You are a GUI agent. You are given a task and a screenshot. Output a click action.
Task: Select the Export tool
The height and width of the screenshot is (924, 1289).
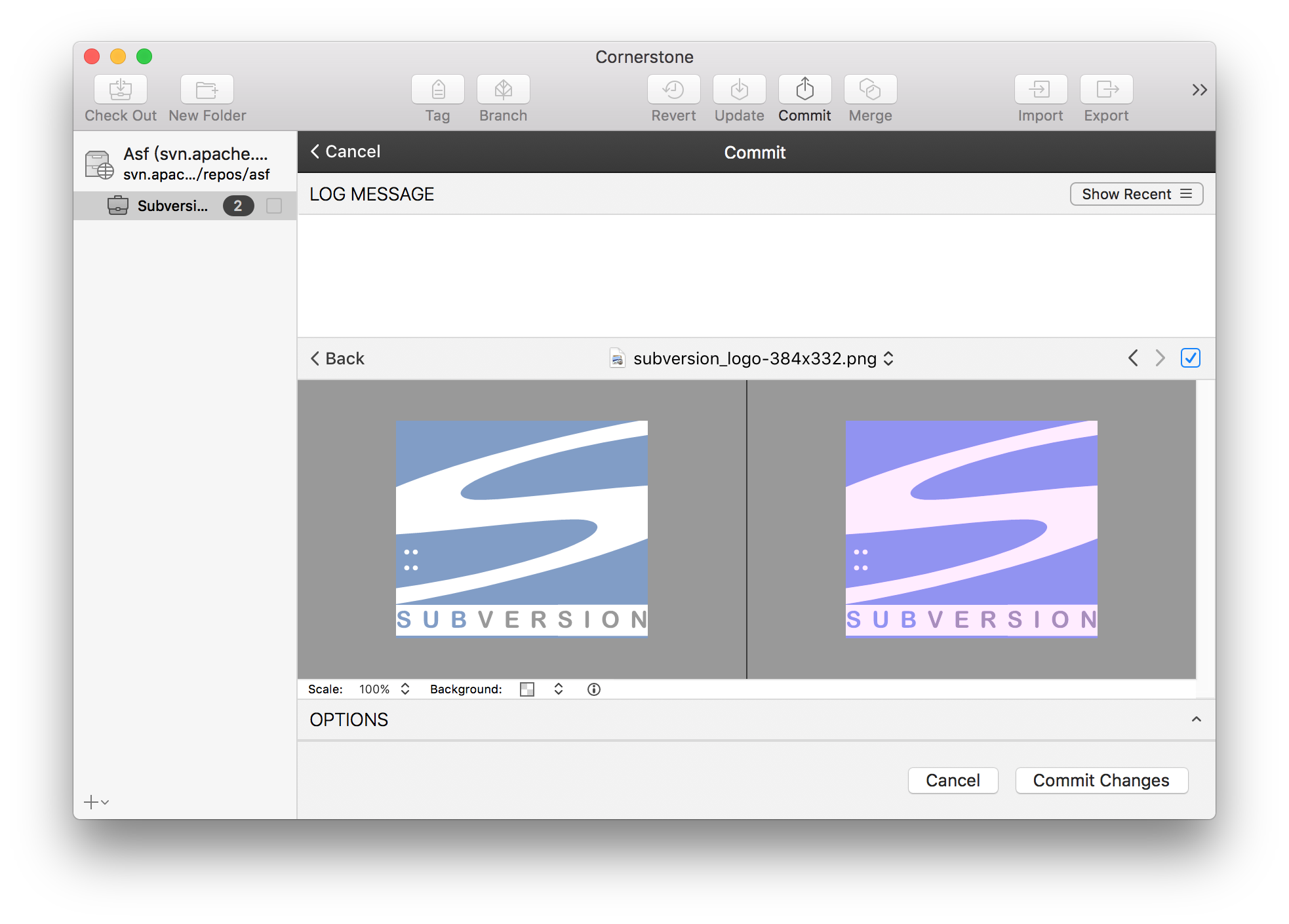1106,97
